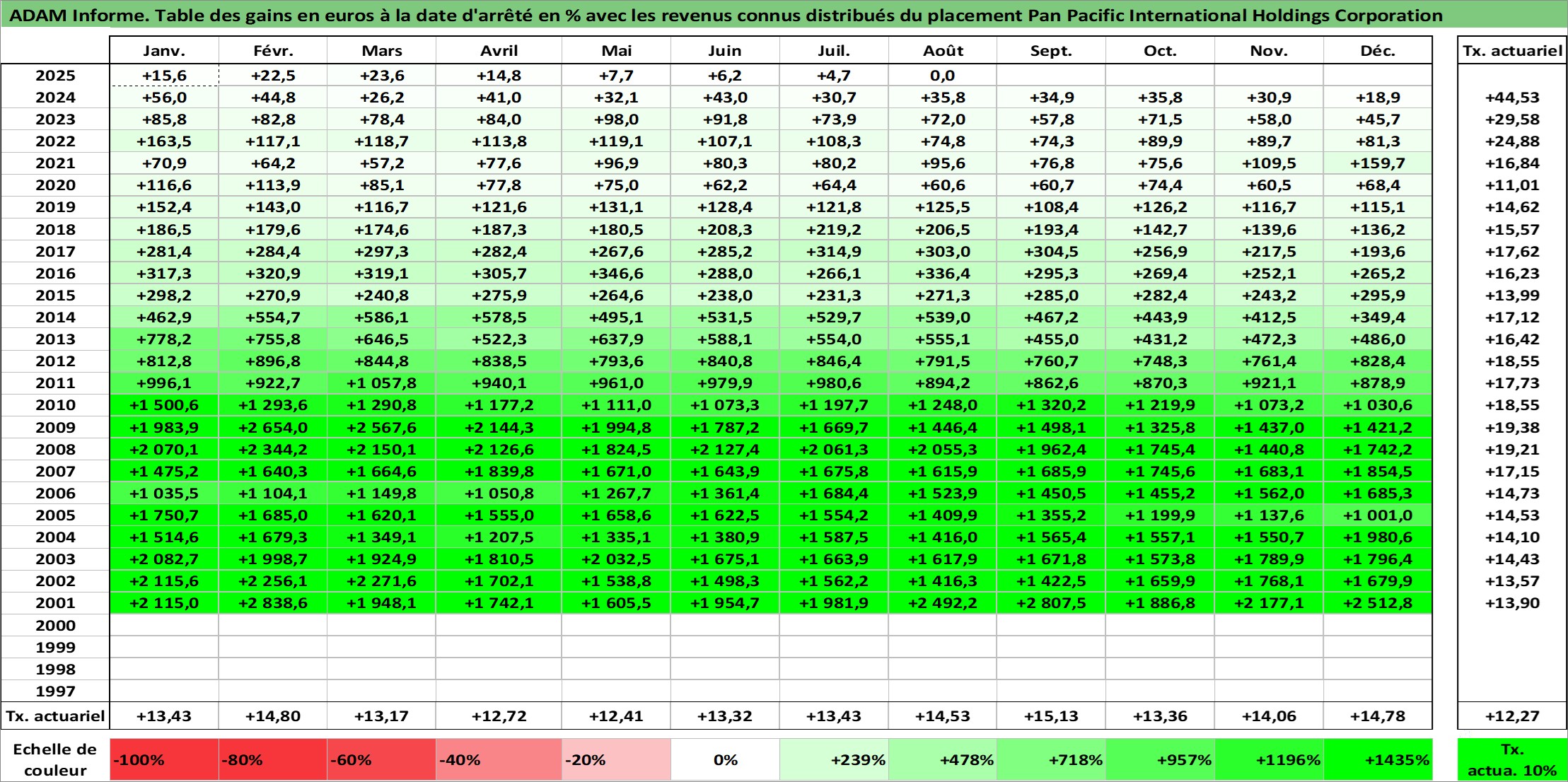Click the Echelle de couleur label
1568x782 pixels.
click(x=55, y=760)
